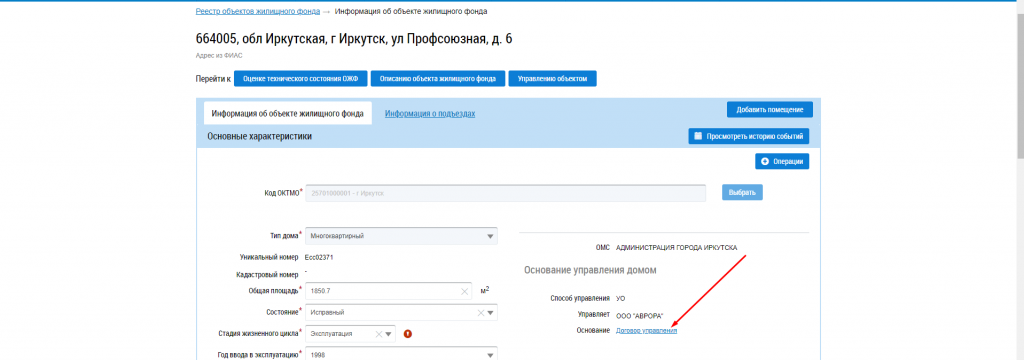Switch to Информация о подъездах tab
Viewport: 1024px width, 360px height.
[430, 114]
